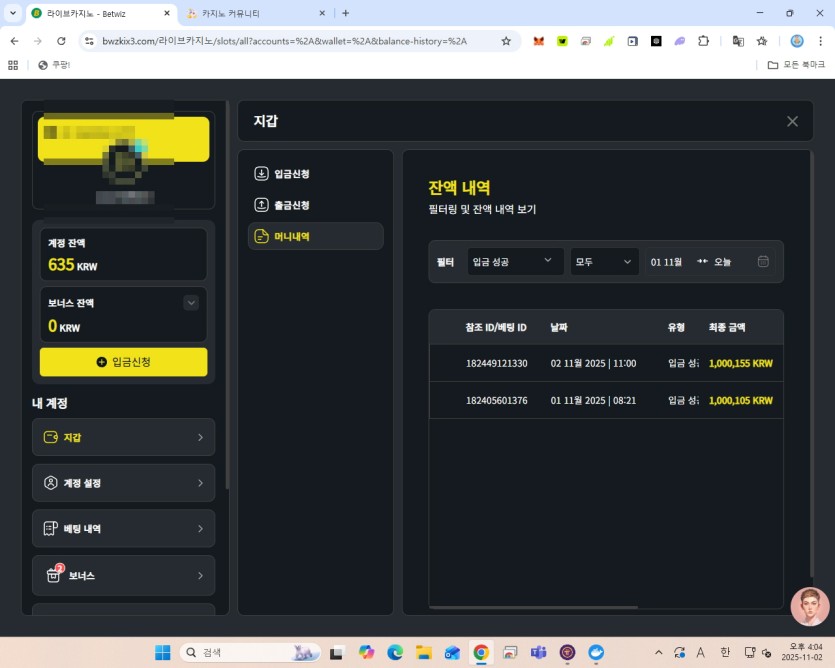The height and width of the screenshot is (668, 835).
Task: Click the 보너스 gift icon with badge
Action: pos(53,576)
